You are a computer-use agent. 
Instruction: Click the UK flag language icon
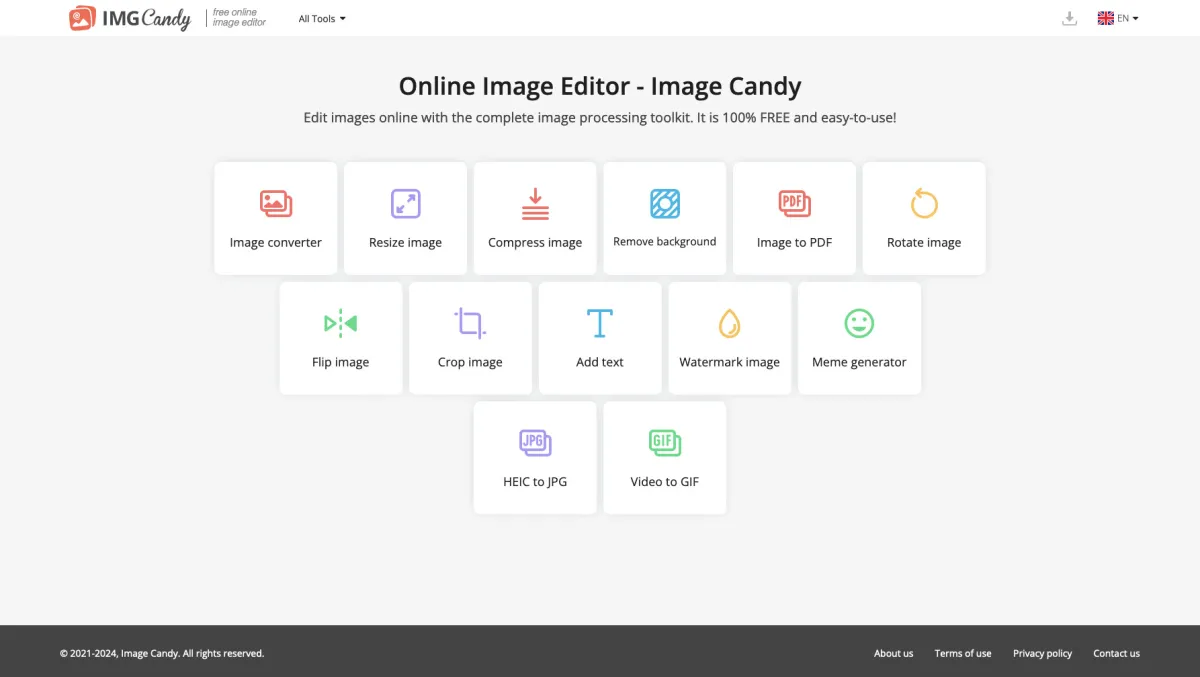click(x=1106, y=18)
